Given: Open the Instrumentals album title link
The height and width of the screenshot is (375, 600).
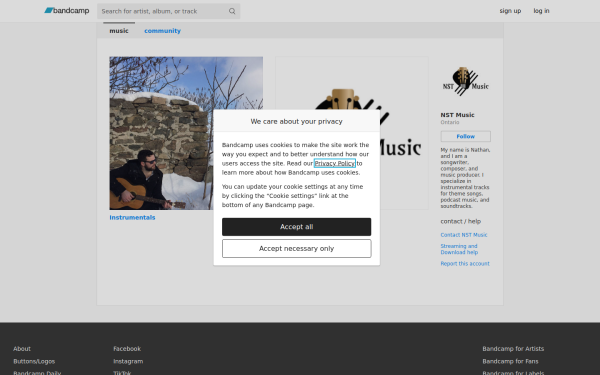Looking at the screenshot, I should click(132, 217).
